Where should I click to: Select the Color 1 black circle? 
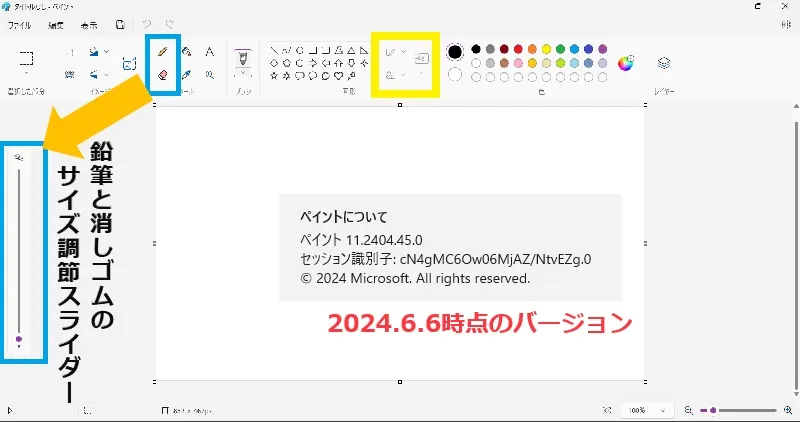coord(455,52)
